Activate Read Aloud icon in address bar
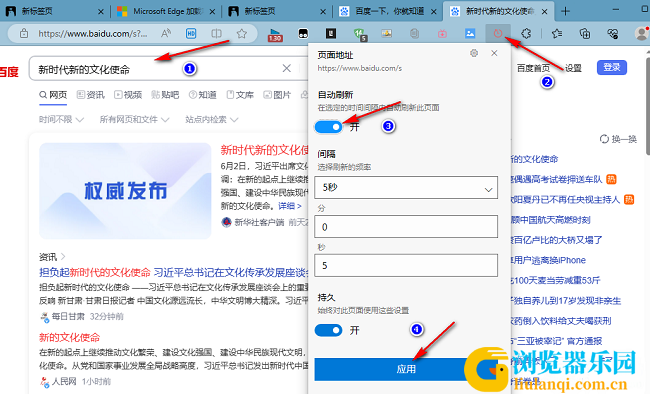This screenshot has height=394, width=650. [166, 34]
